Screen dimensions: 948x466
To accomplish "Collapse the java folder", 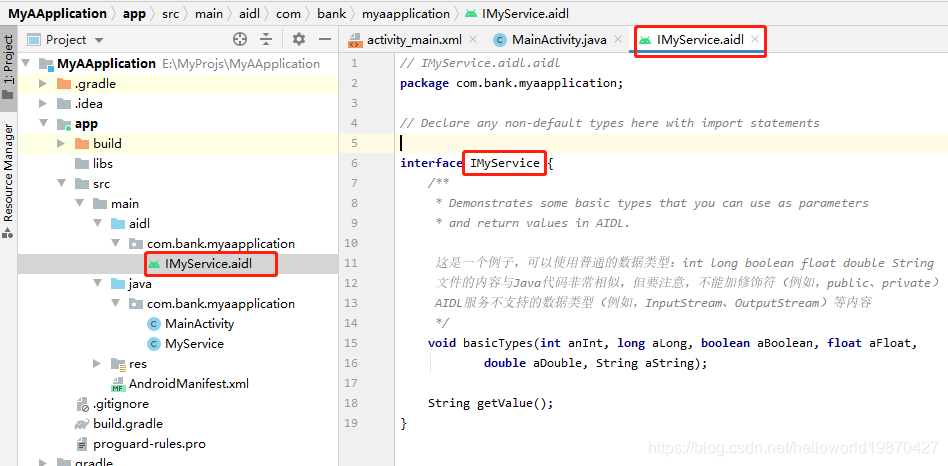I will [97, 283].
